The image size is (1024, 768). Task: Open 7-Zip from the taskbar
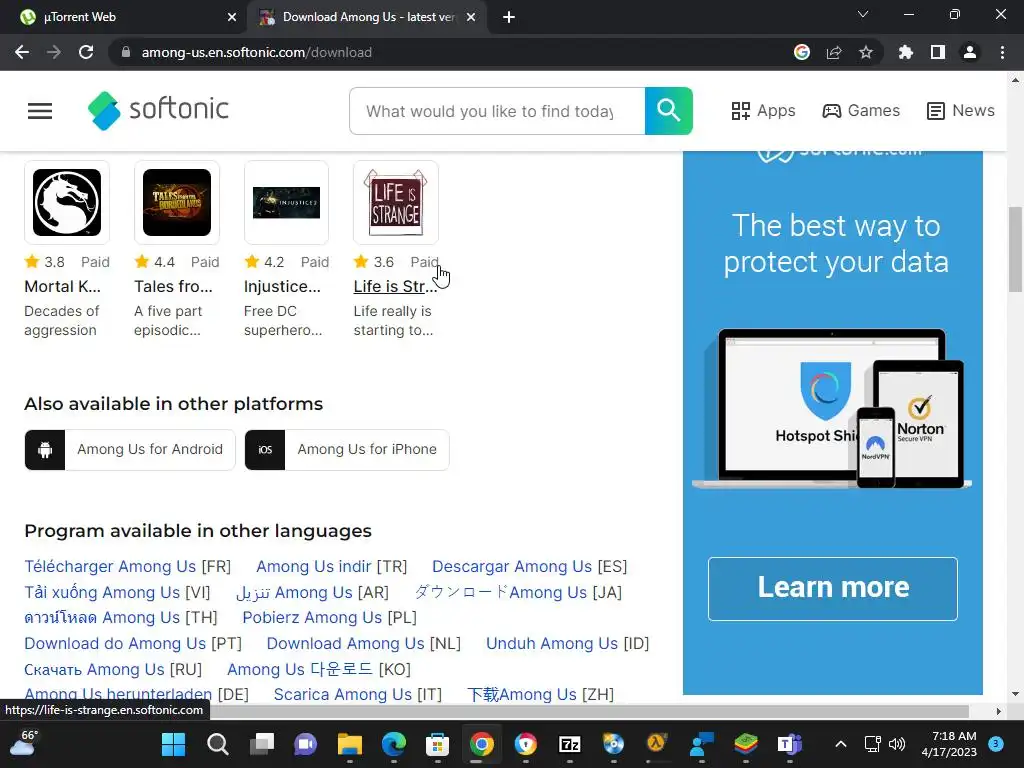569,744
